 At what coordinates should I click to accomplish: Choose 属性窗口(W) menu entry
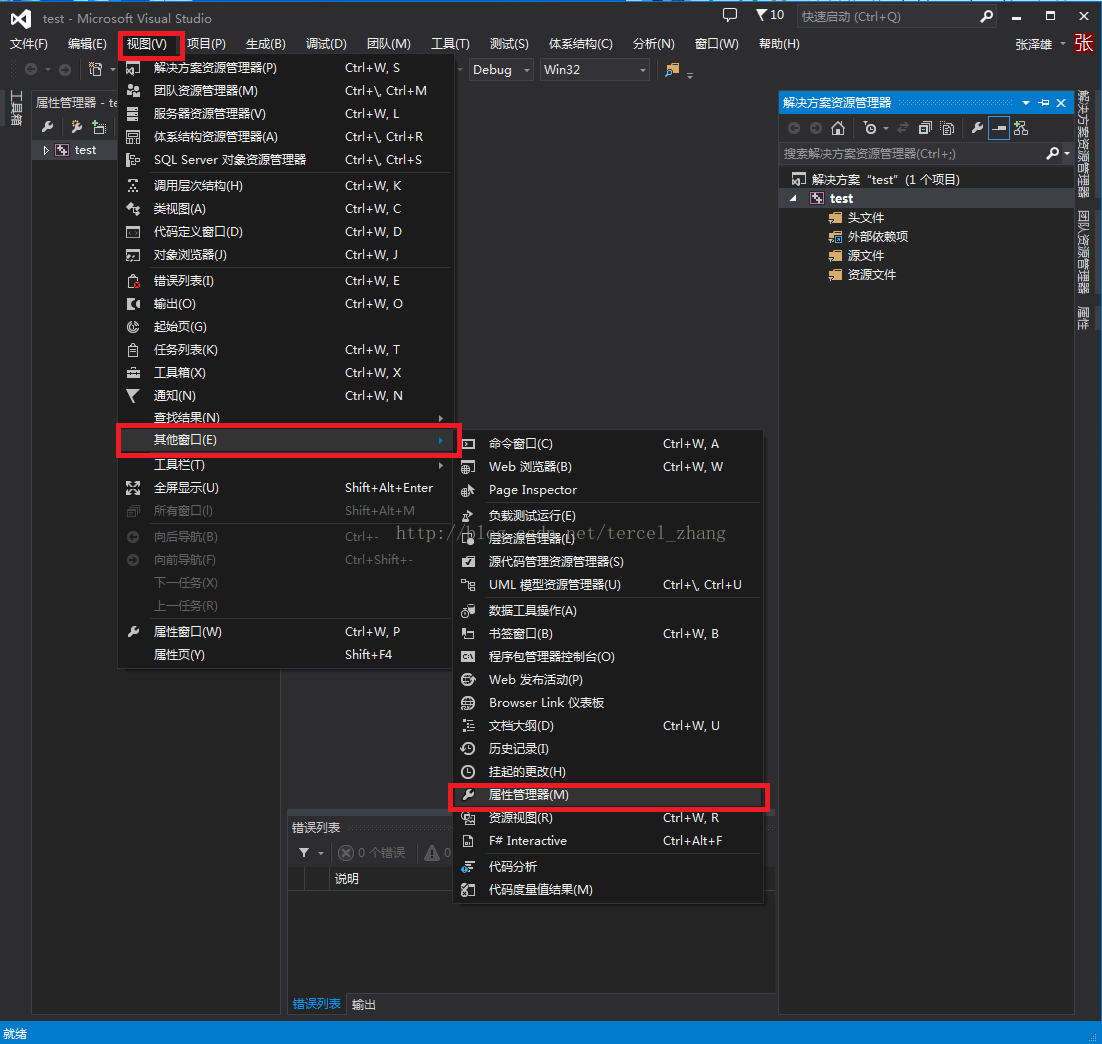285,632
